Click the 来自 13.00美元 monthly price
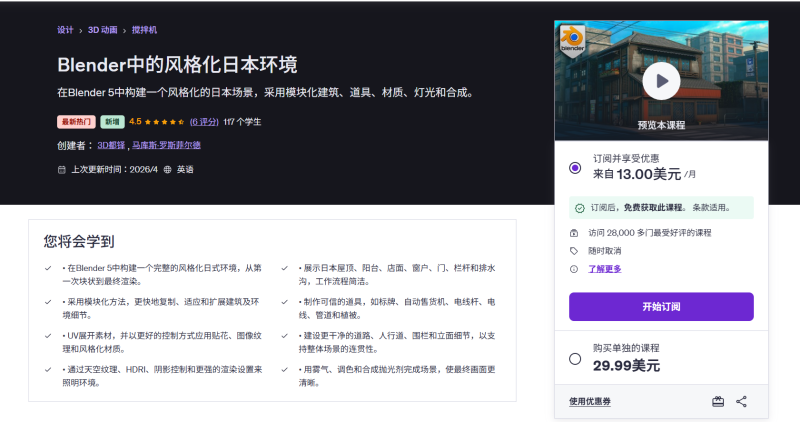The height and width of the screenshot is (422, 800). [x=644, y=175]
